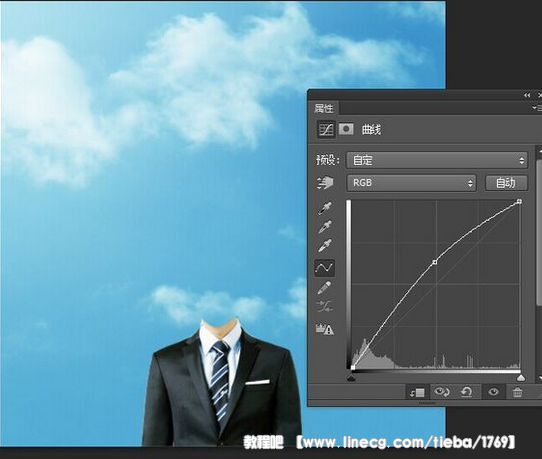This screenshot has height=459, width=542.
Task: Select the white point eyedropper
Action: (325, 245)
